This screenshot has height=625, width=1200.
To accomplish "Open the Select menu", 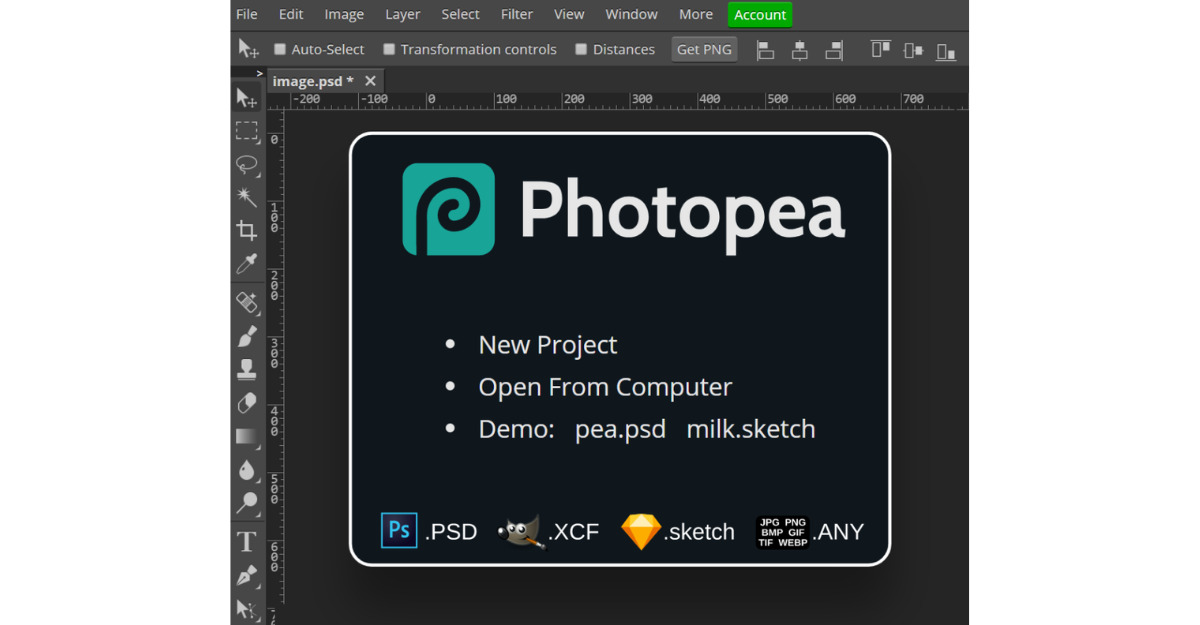I will (461, 14).
